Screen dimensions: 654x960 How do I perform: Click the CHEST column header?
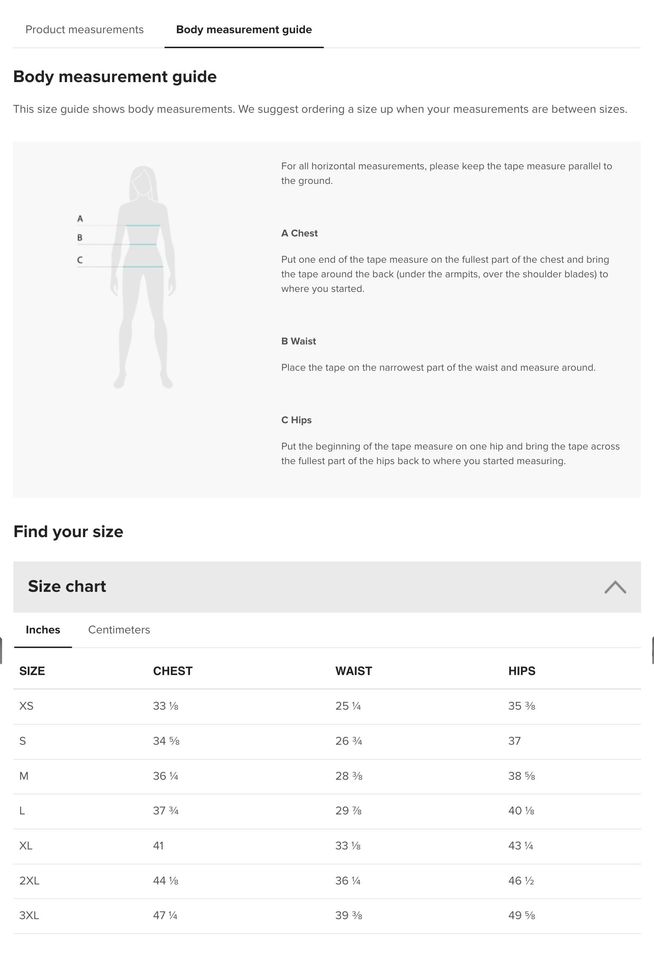[x=172, y=671]
